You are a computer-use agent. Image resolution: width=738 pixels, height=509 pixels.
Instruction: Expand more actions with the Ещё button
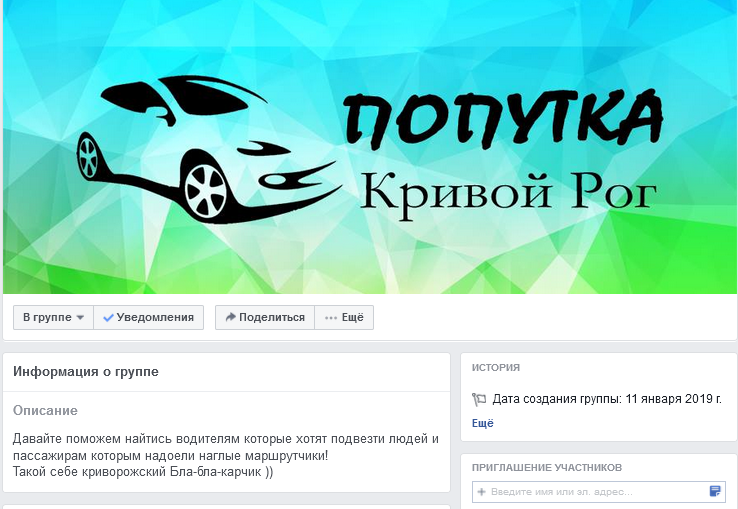tap(344, 317)
